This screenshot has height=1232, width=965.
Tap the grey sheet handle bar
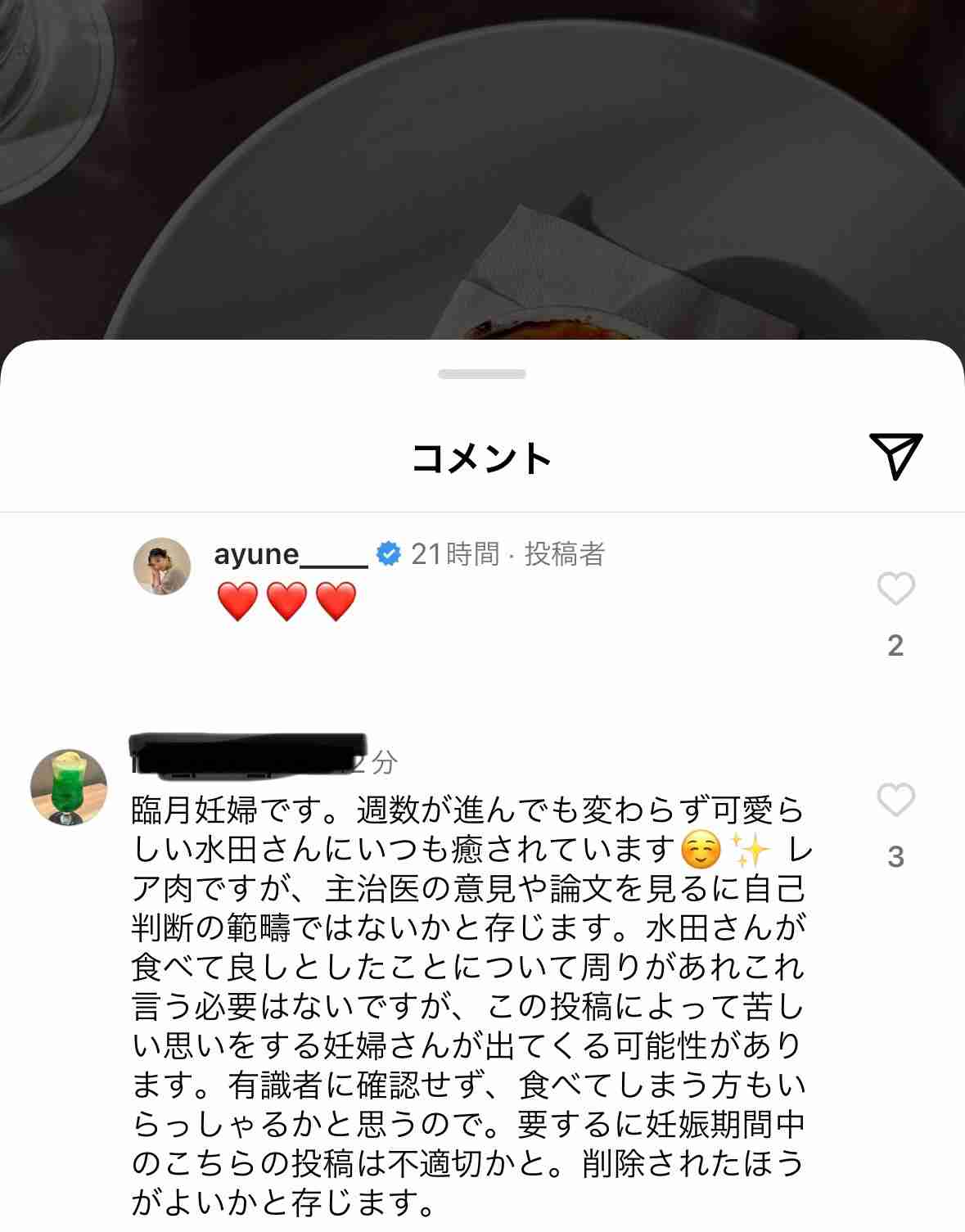(482, 374)
